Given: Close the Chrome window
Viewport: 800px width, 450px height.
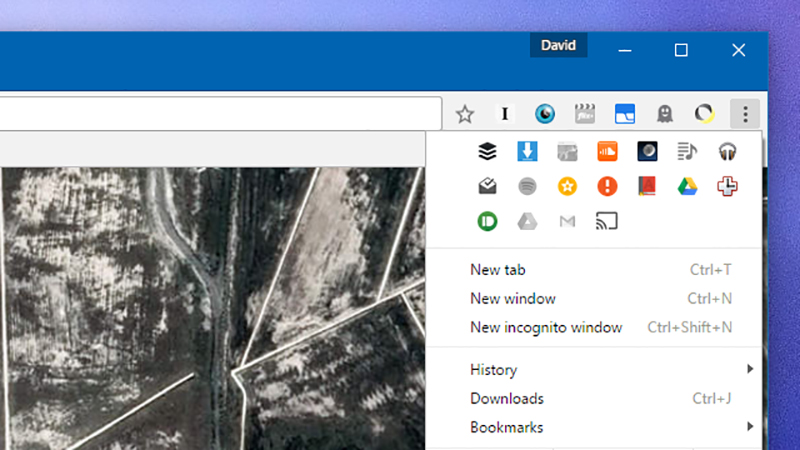Looking at the screenshot, I should pos(738,50).
